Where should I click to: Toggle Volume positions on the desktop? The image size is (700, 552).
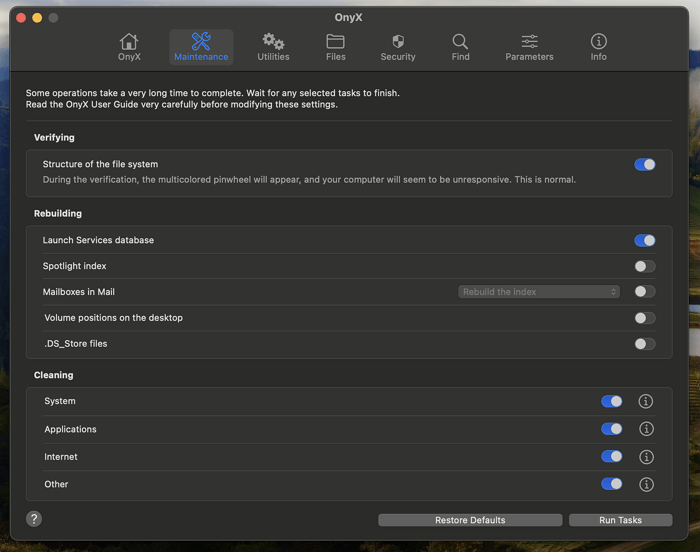pyautogui.click(x=645, y=318)
